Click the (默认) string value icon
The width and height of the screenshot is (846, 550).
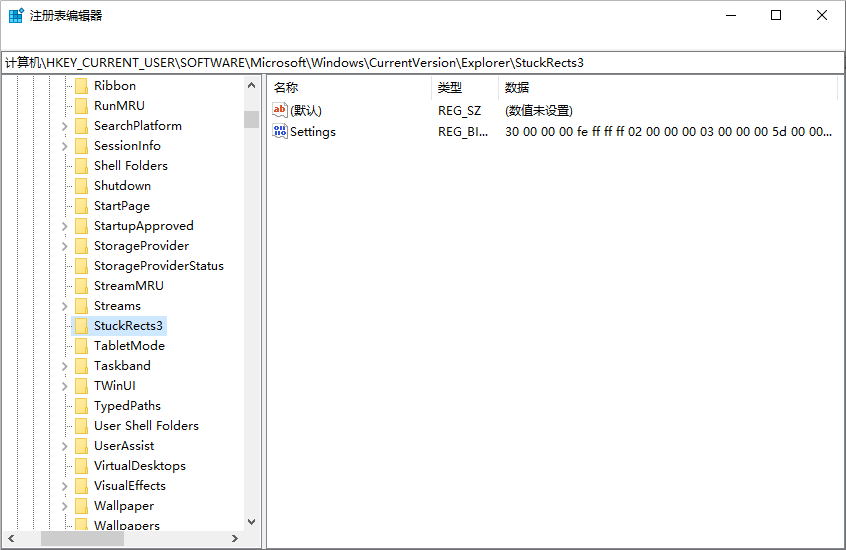click(280, 110)
